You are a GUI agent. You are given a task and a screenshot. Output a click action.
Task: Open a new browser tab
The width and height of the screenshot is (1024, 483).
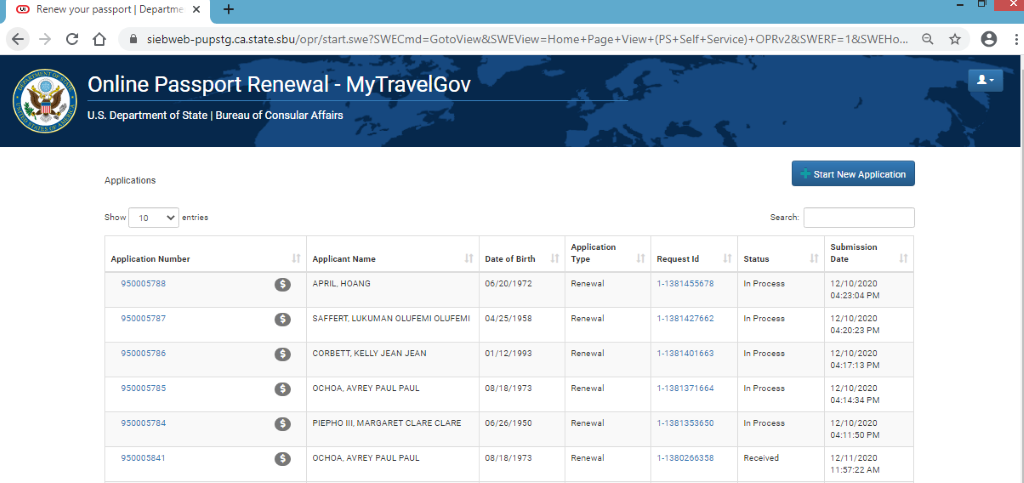[229, 9]
